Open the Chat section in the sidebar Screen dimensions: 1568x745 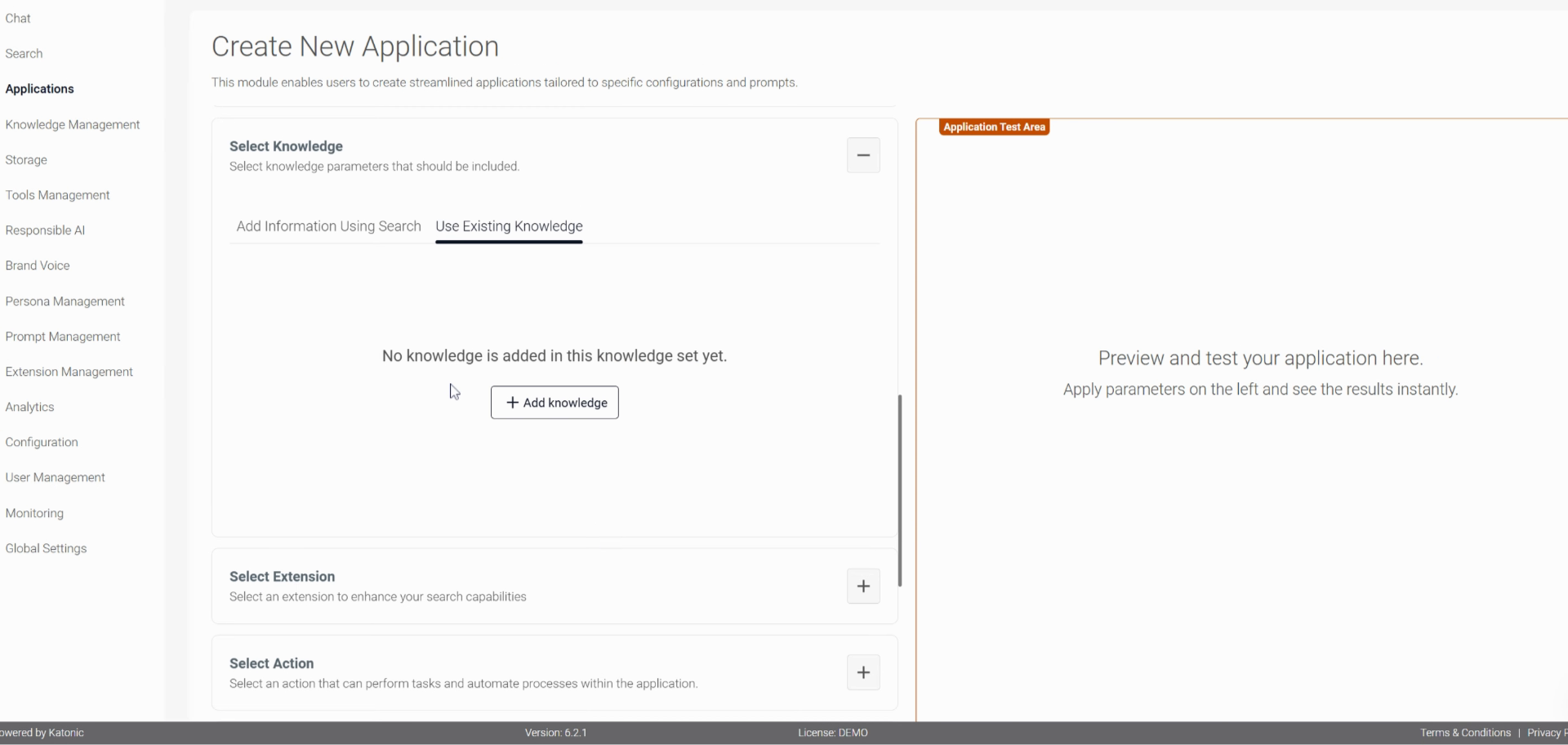[x=18, y=18]
